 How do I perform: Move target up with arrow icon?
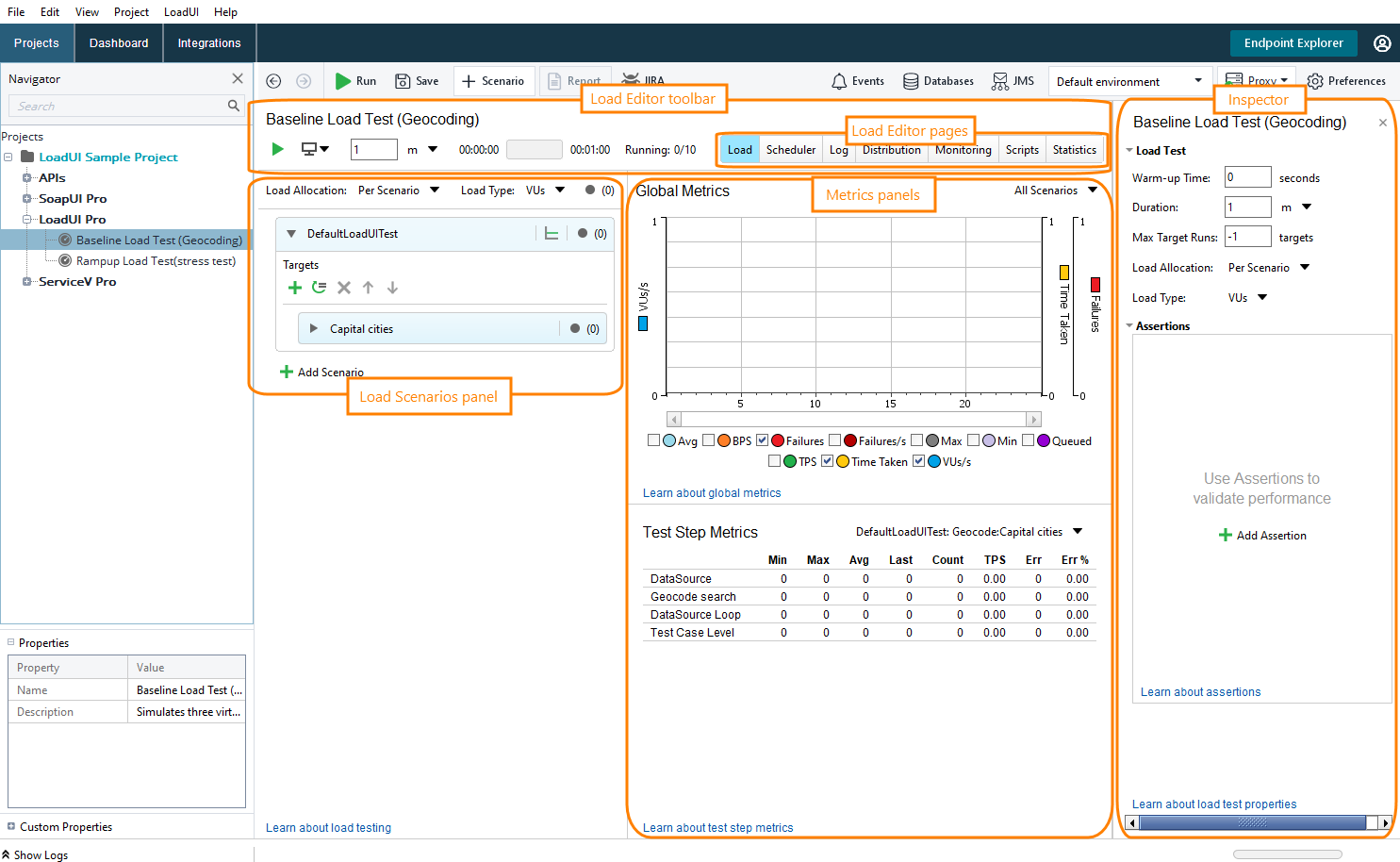tap(369, 288)
